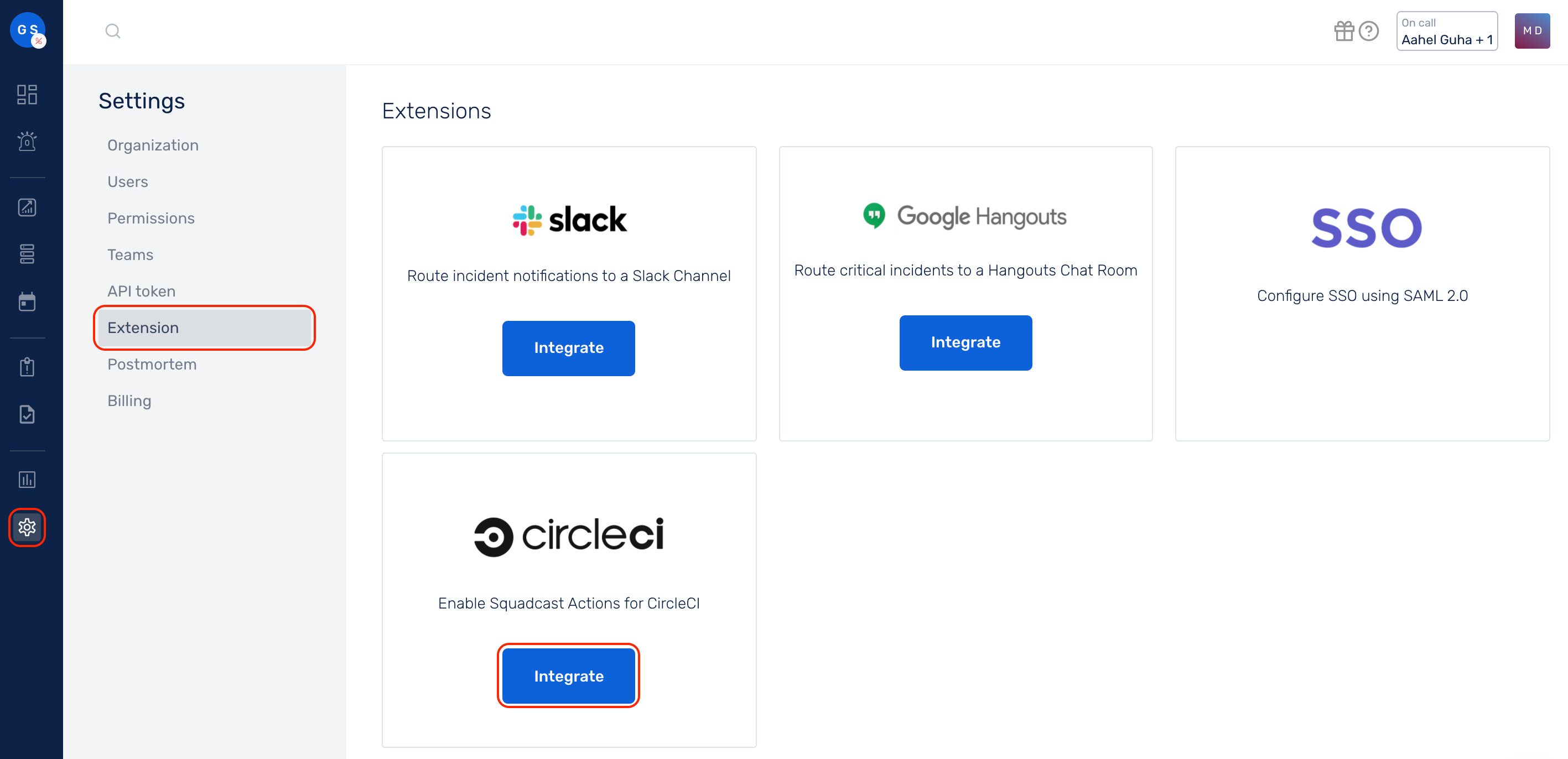The width and height of the screenshot is (1568, 759).
Task: Open the Schedules calendar icon
Action: [27, 301]
